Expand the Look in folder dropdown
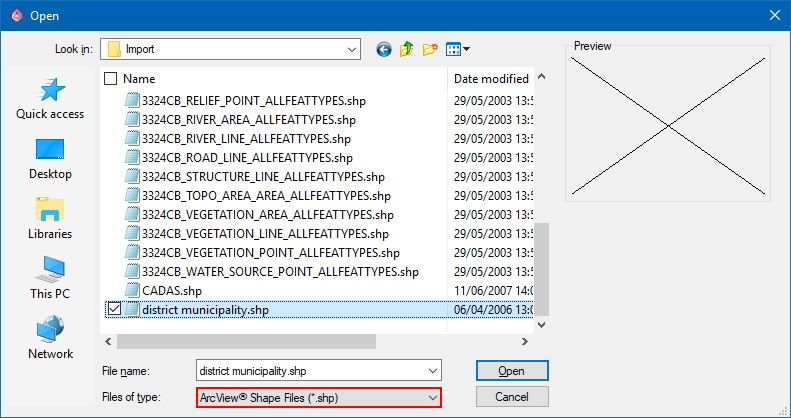This screenshot has width=791, height=418. pyautogui.click(x=350, y=48)
